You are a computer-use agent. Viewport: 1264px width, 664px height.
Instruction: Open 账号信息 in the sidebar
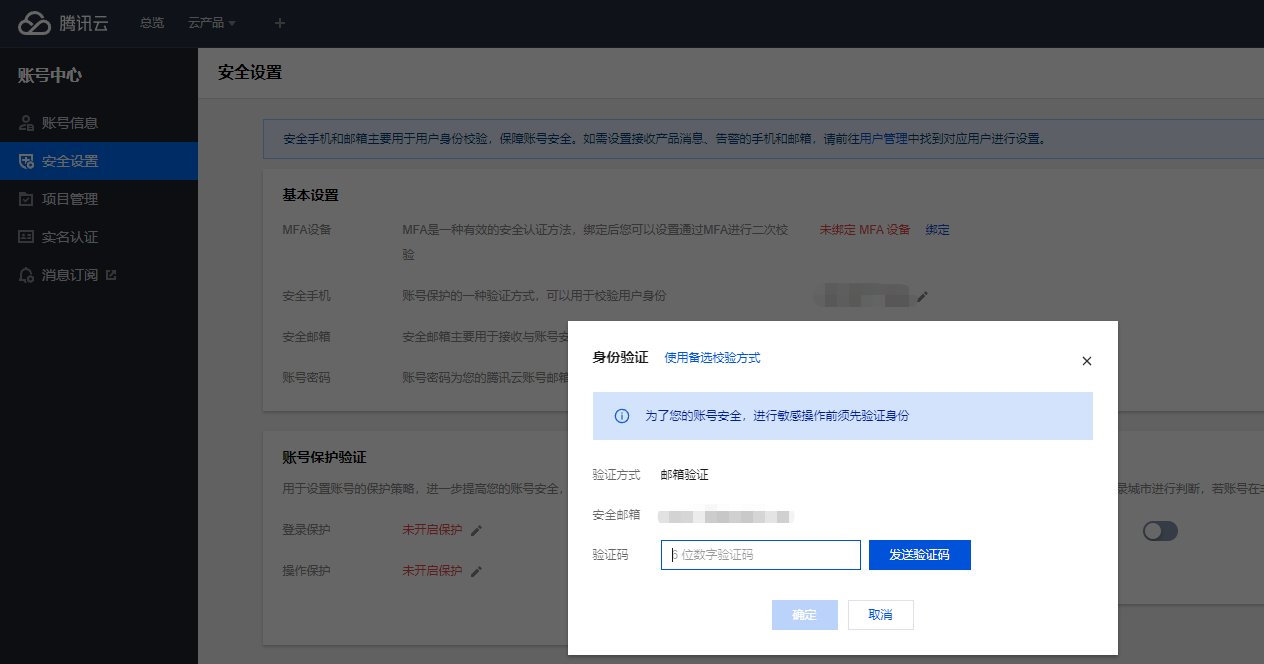point(99,123)
